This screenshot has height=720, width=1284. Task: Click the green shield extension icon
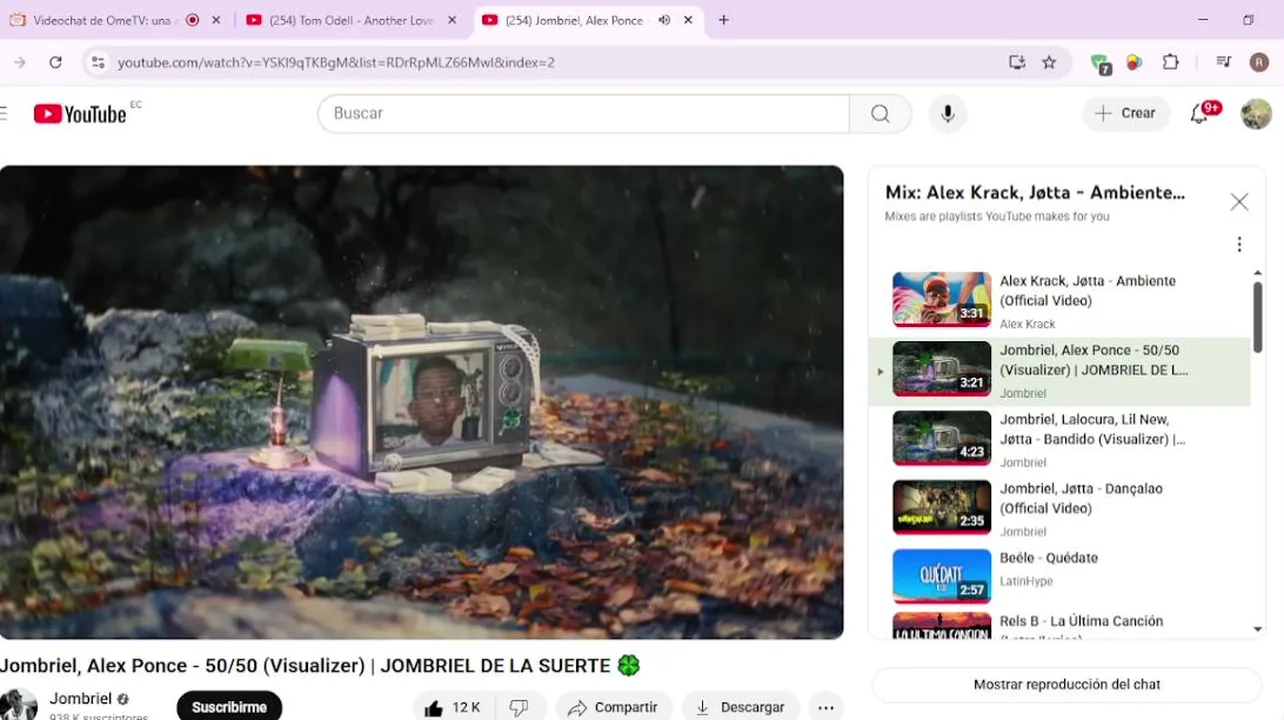tap(1100, 63)
